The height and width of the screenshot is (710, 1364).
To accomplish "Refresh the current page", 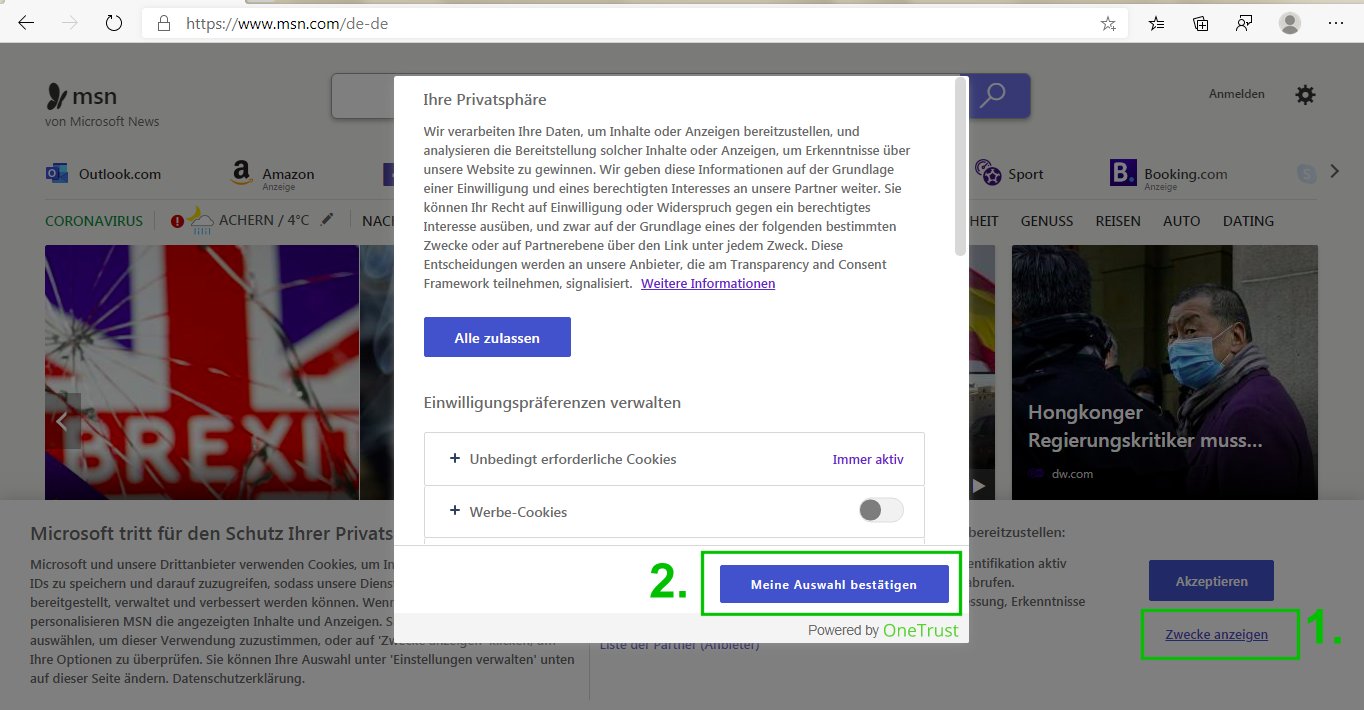I will pos(112,22).
